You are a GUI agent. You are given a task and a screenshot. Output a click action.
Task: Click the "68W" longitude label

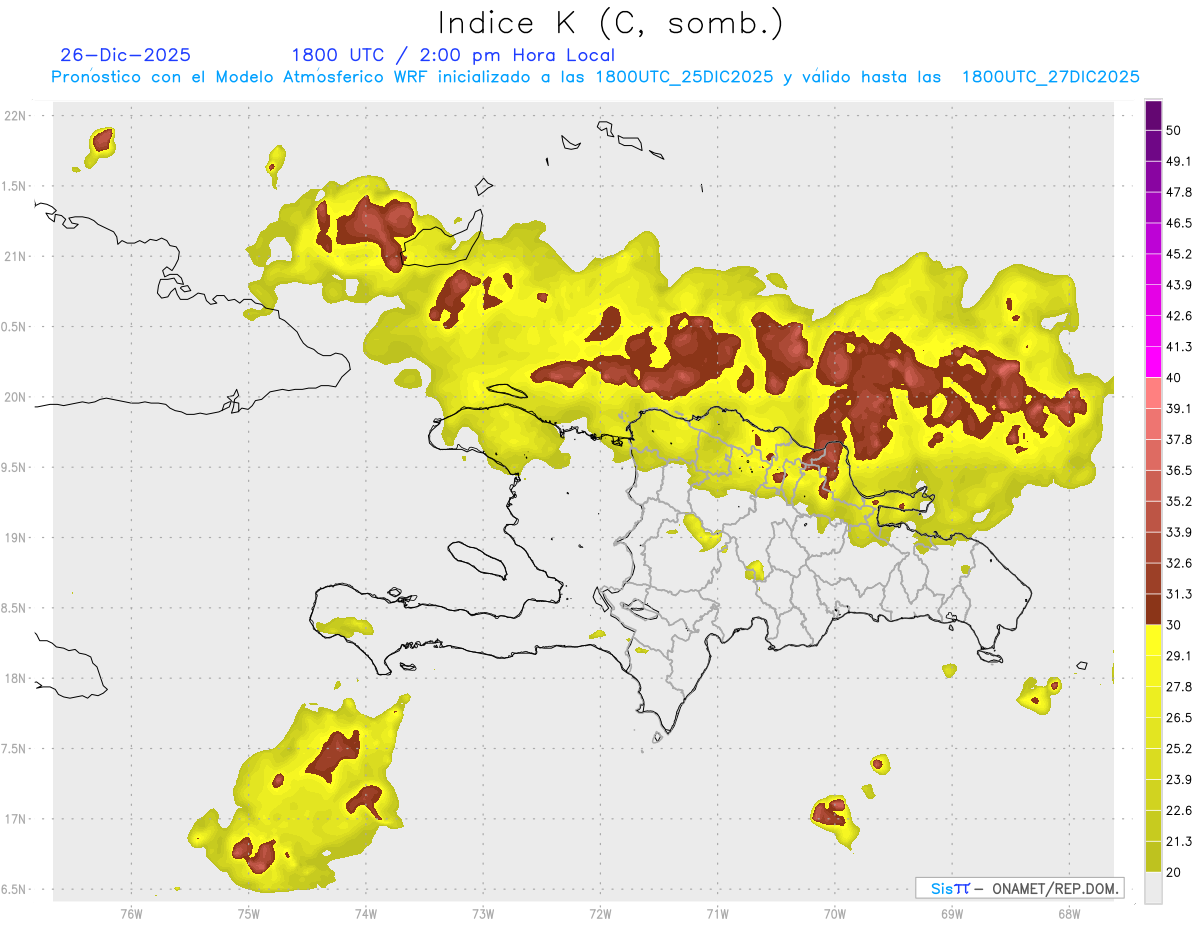pos(1068,914)
